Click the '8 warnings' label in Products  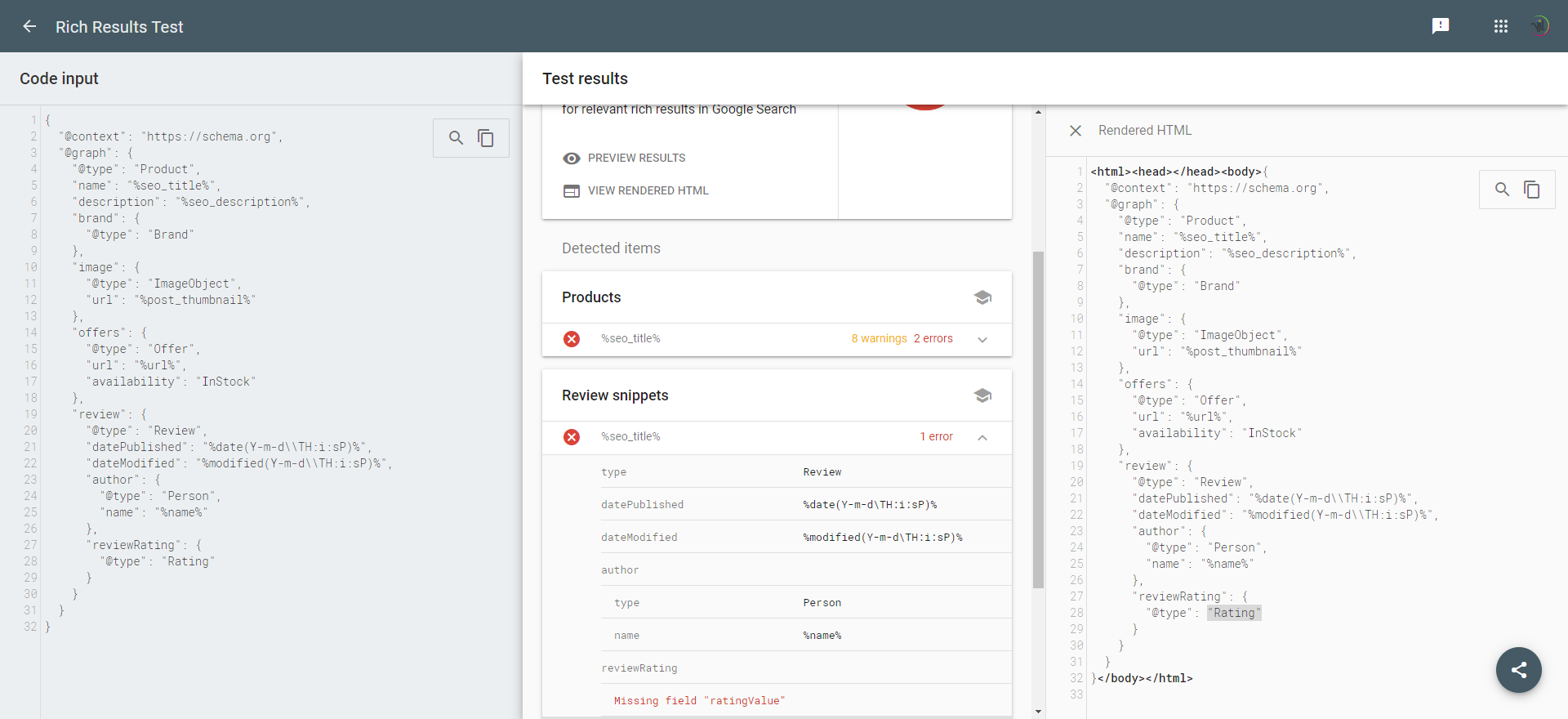point(879,338)
